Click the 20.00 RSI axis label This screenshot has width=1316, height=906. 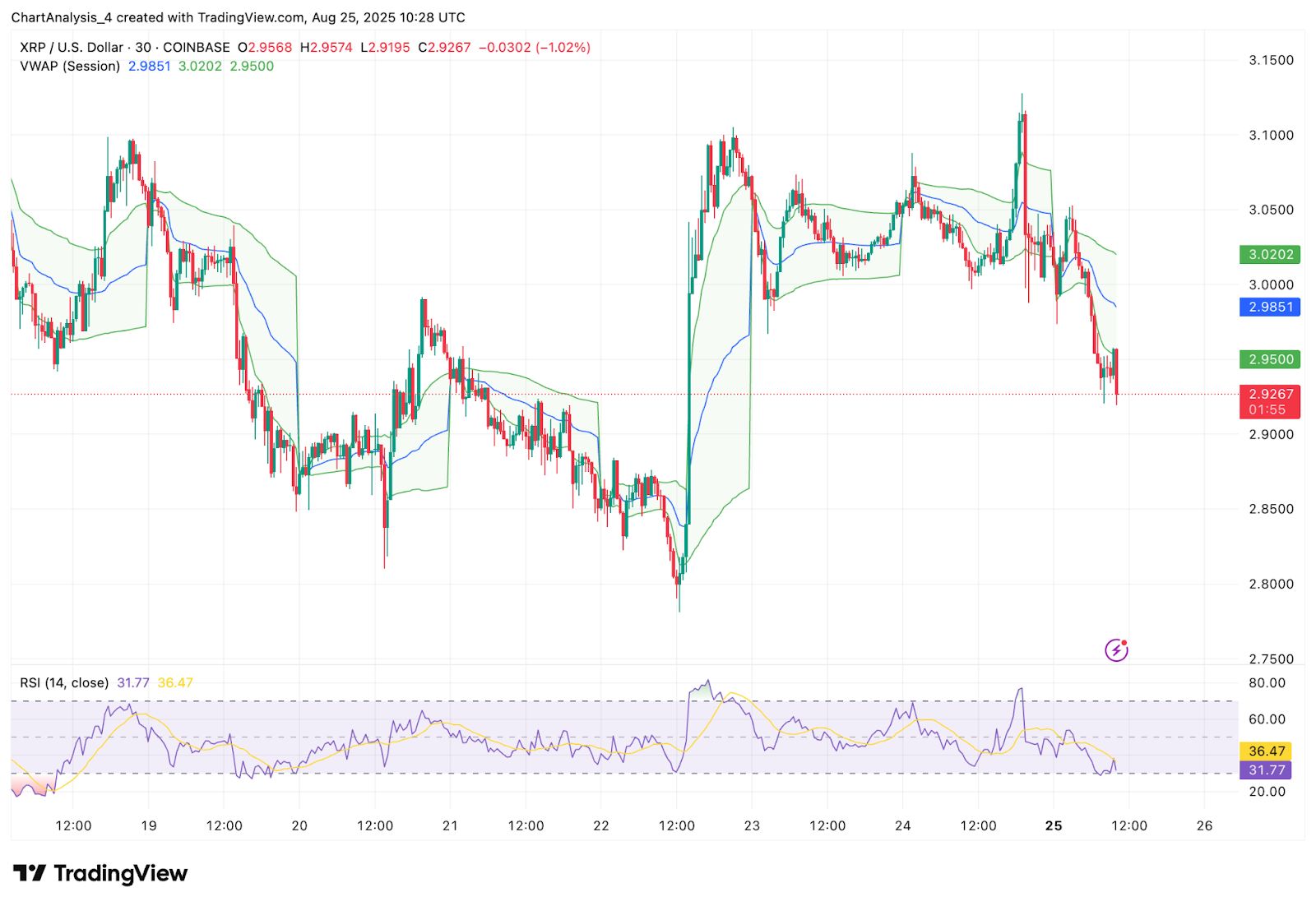pos(1267,791)
